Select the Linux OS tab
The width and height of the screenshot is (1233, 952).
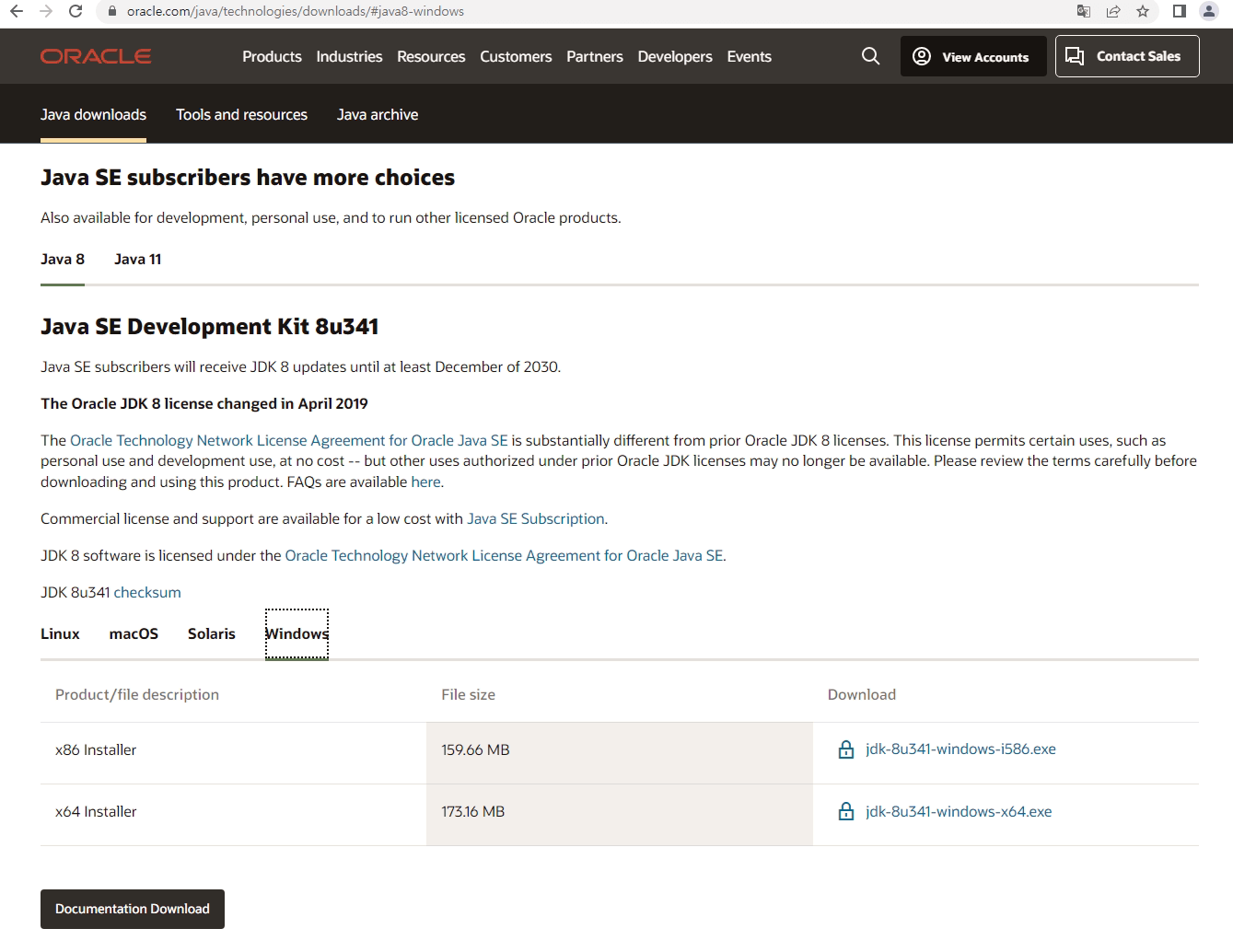[x=60, y=633]
